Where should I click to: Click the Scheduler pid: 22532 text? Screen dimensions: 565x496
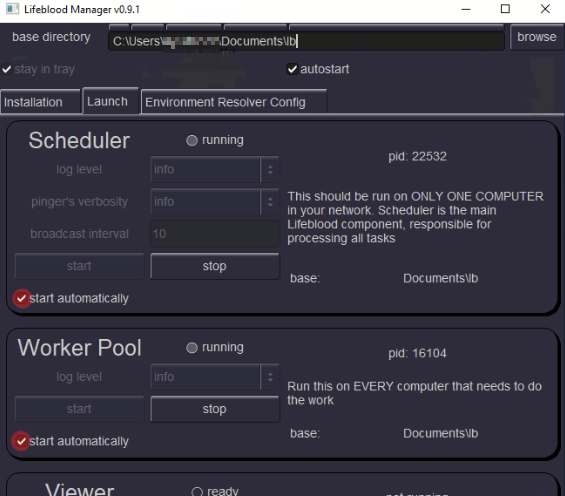[417, 156]
